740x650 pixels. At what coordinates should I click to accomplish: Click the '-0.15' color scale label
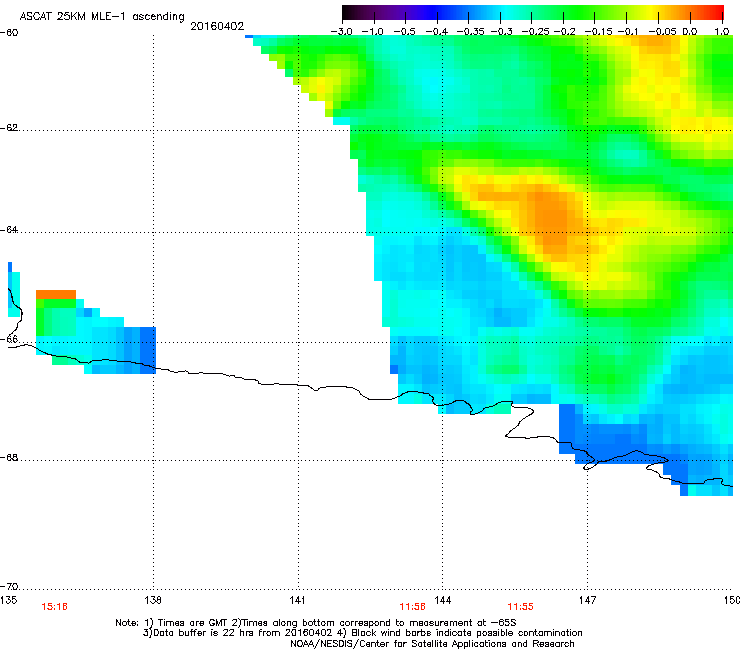[x=598, y=32]
